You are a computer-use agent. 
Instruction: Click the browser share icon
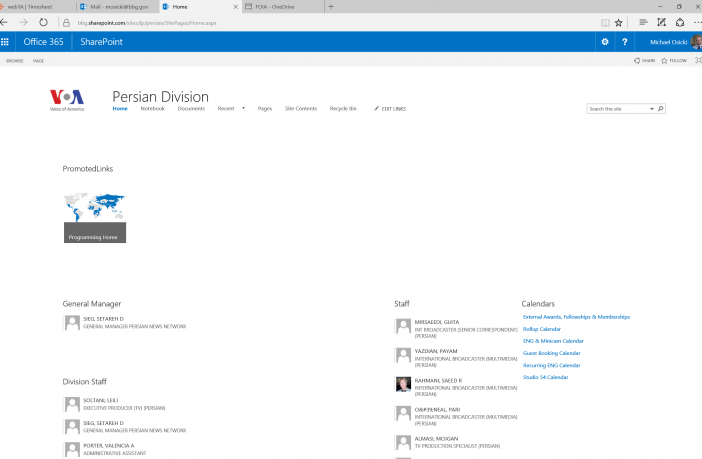tap(680, 22)
